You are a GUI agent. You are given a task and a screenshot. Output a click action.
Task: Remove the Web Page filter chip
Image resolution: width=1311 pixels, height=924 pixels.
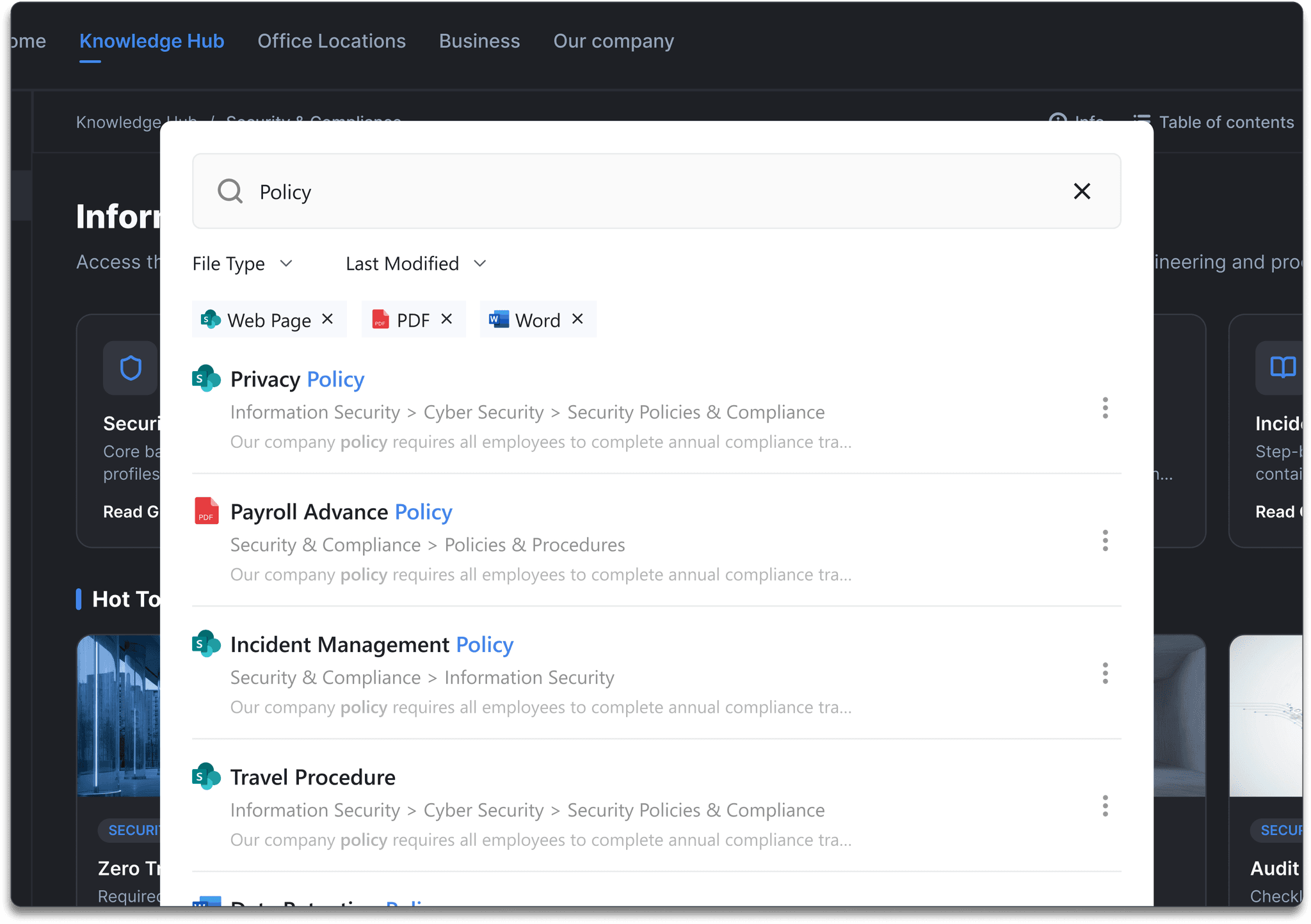point(327,319)
